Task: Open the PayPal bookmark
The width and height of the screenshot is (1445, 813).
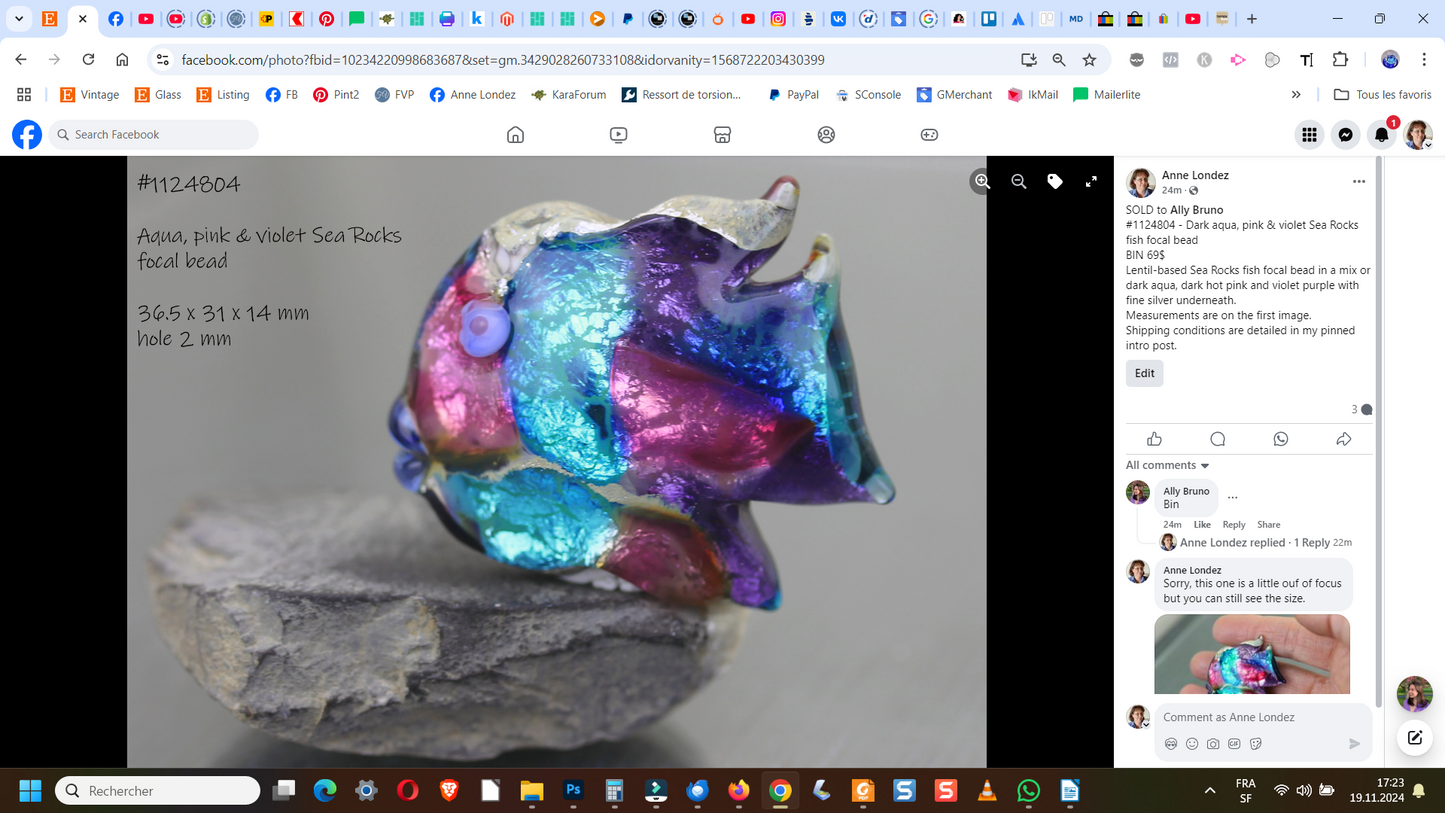Action: 793,95
